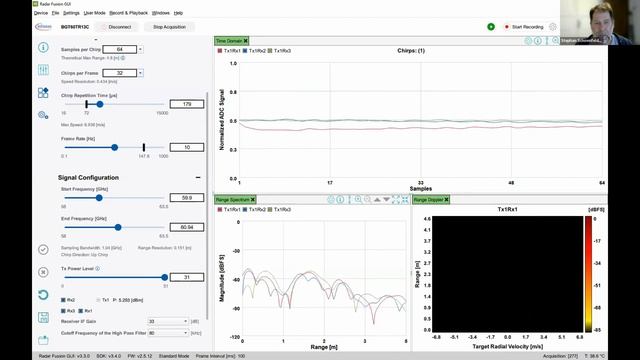Viewport: 640px width, 360px height.
Task: Open the Record & Playback menu
Action: (129, 13)
